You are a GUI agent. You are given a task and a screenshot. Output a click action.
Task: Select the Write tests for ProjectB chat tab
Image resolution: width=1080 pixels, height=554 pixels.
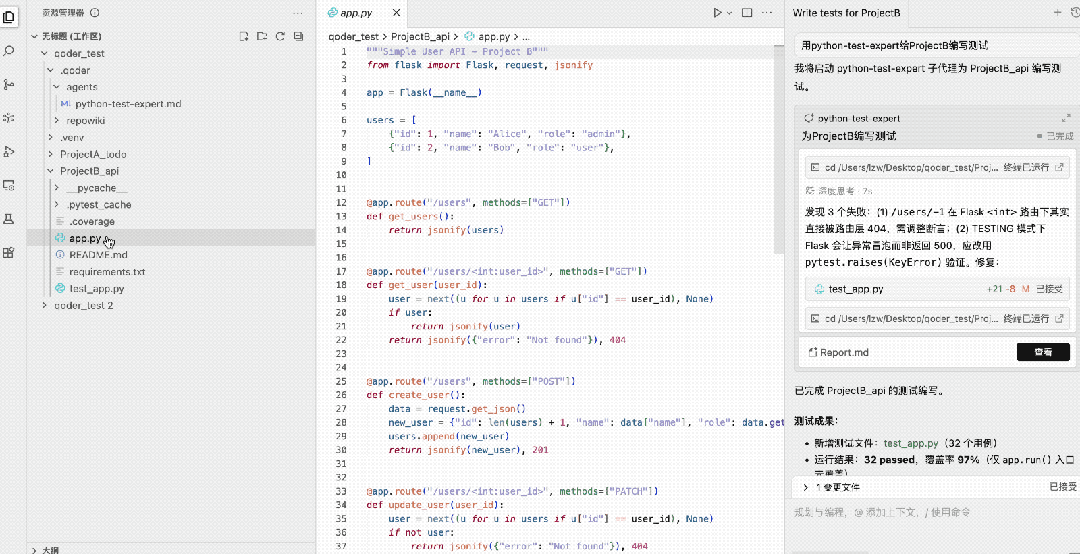pos(847,12)
